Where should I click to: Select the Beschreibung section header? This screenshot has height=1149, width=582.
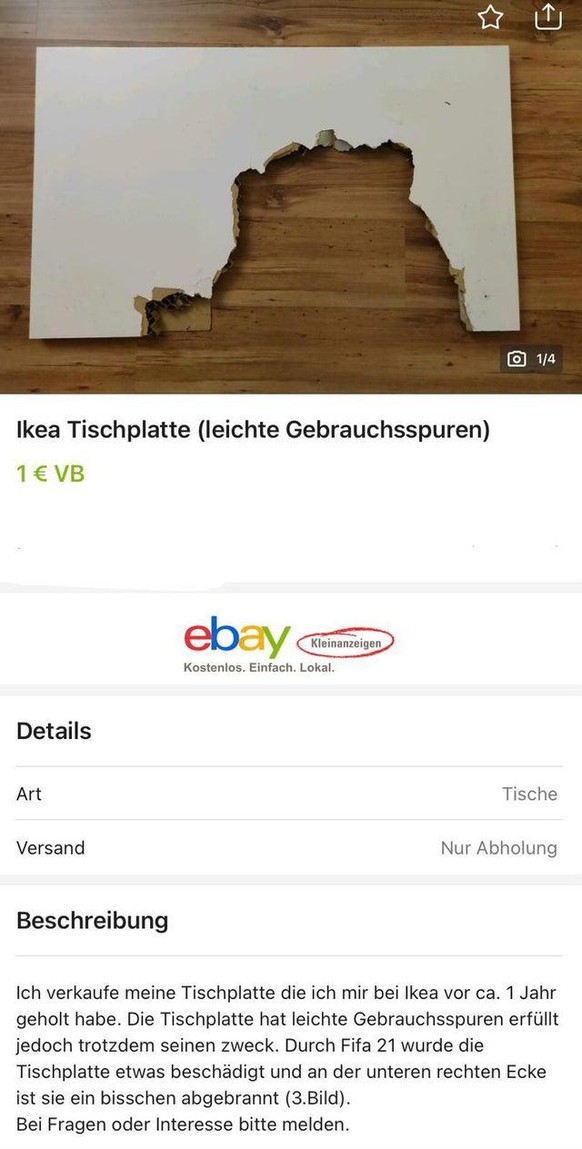pyautogui.click(x=92, y=920)
